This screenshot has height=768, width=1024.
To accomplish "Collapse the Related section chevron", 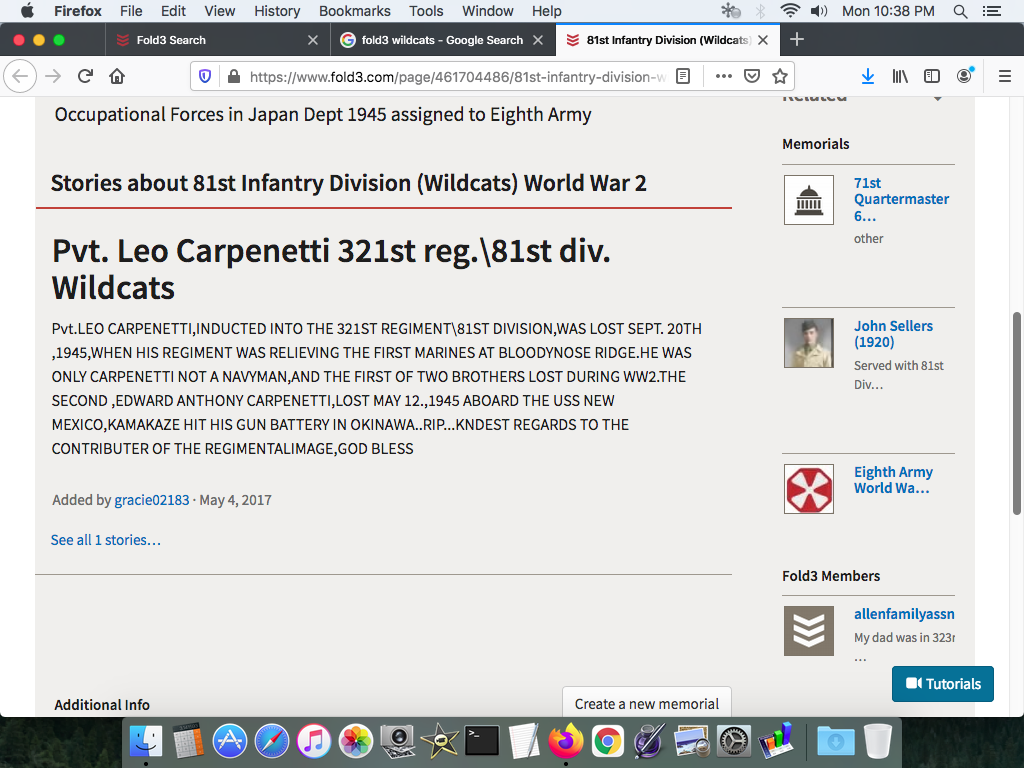I will click(x=937, y=97).
